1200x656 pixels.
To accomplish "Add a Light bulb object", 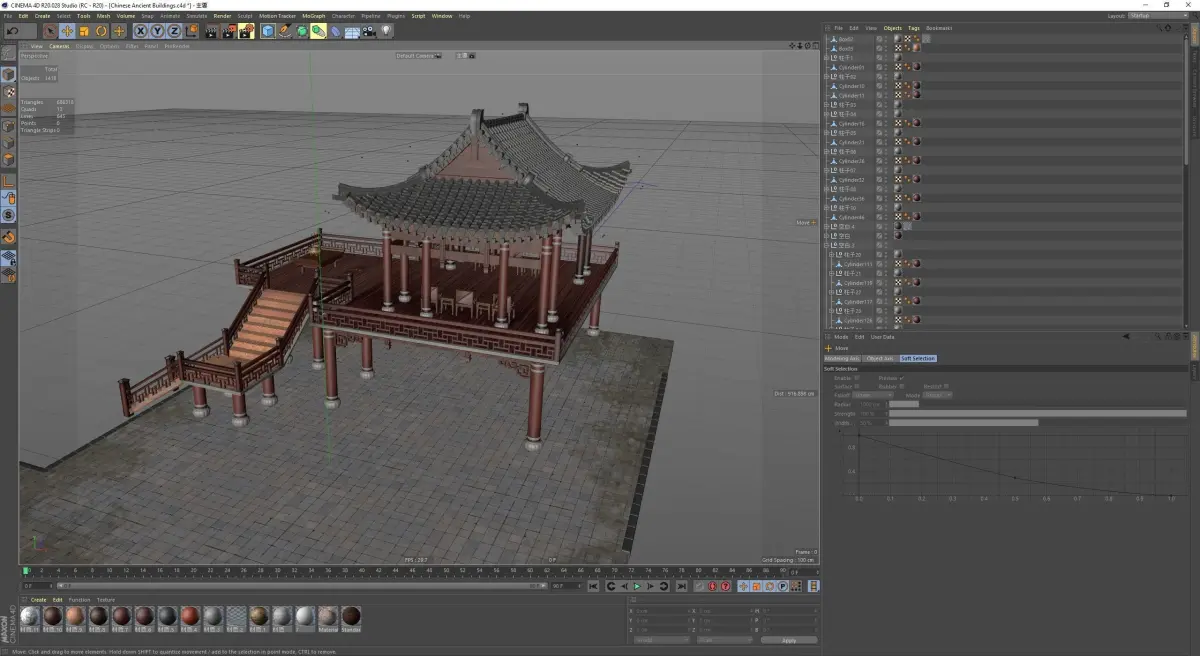I will tap(386, 31).
